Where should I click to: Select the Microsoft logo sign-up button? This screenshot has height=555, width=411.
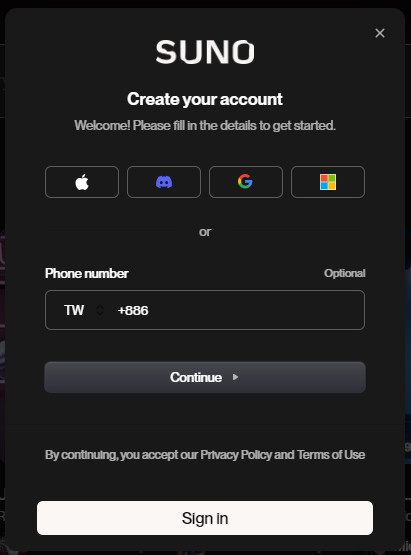(328, 182)
